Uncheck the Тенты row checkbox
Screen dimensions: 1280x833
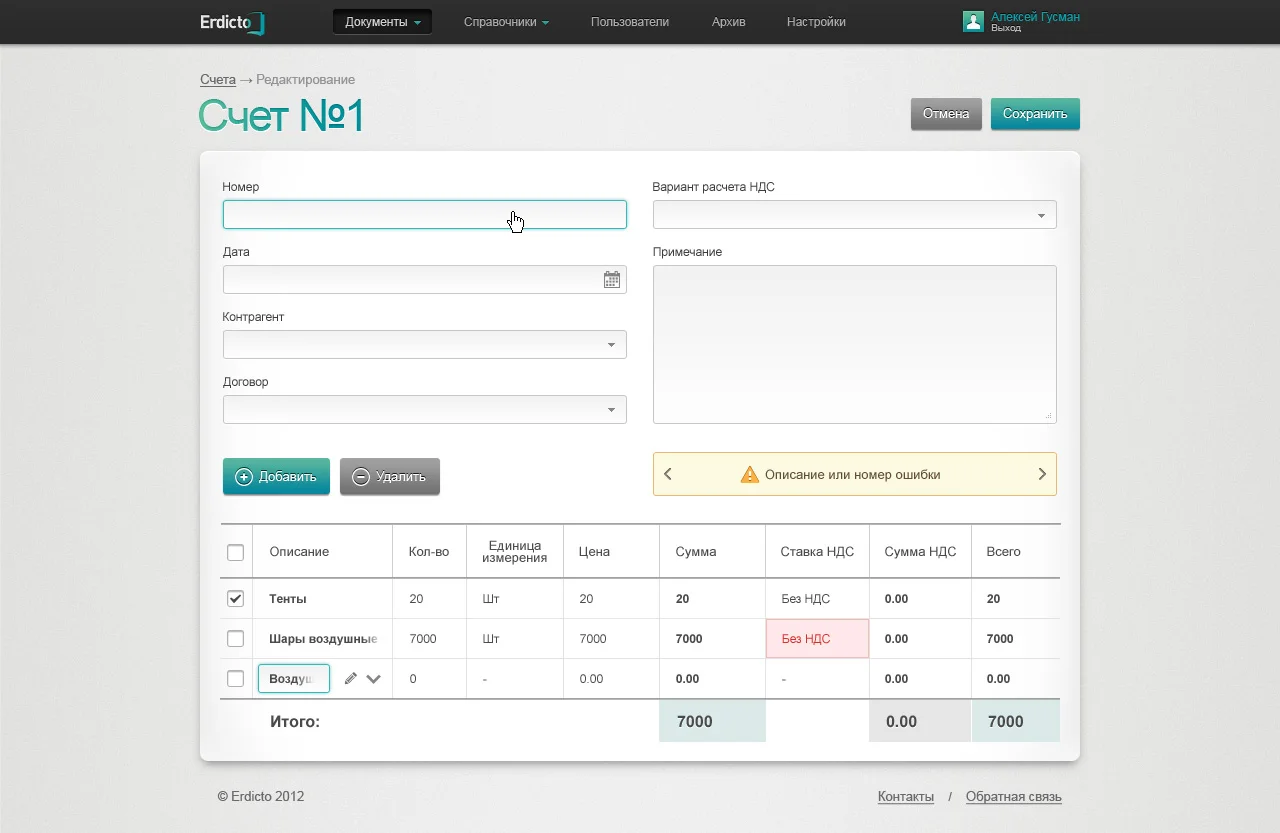(235, 599)
